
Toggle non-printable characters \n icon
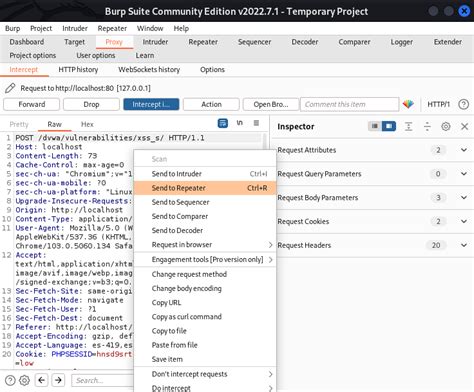coord(239,123)
